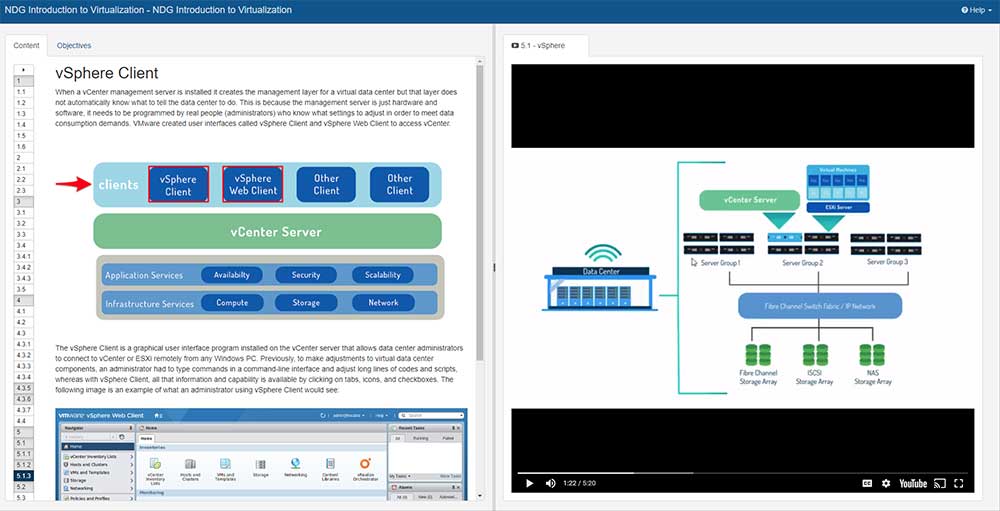Click the up arrow atop section list
This screenshot has height=511, width=1000.
(x=24, y=70)
